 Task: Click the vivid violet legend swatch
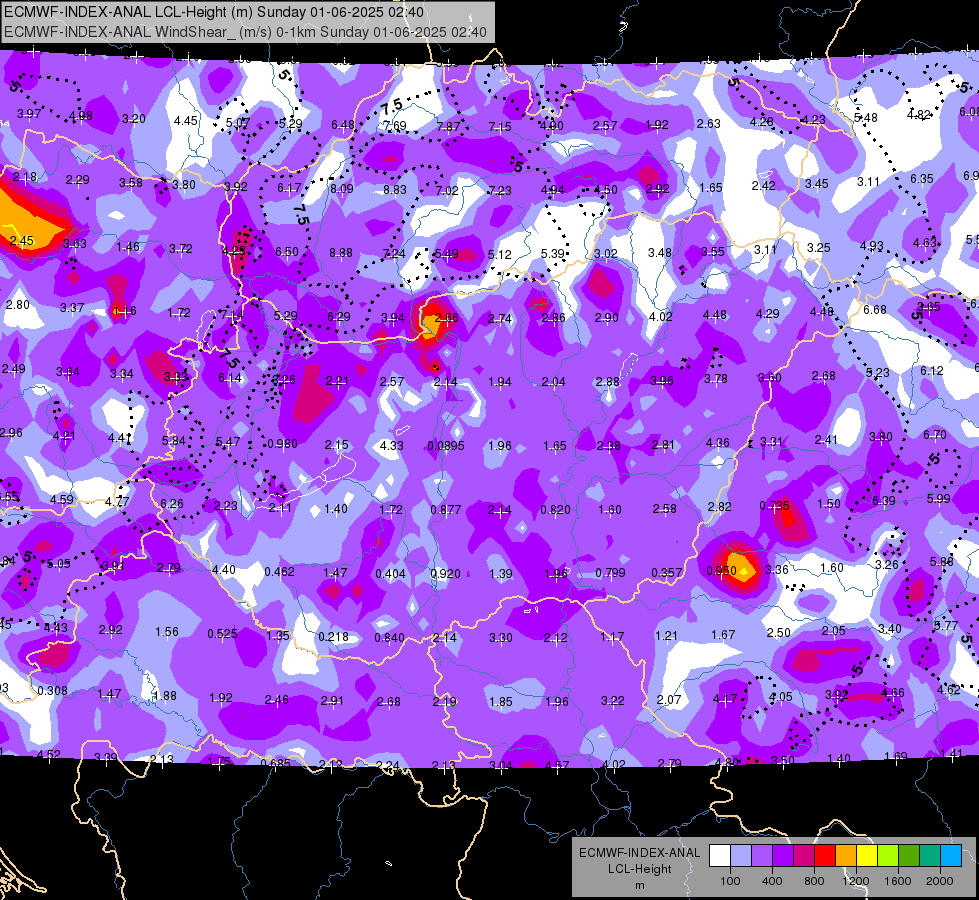point(783,856)
